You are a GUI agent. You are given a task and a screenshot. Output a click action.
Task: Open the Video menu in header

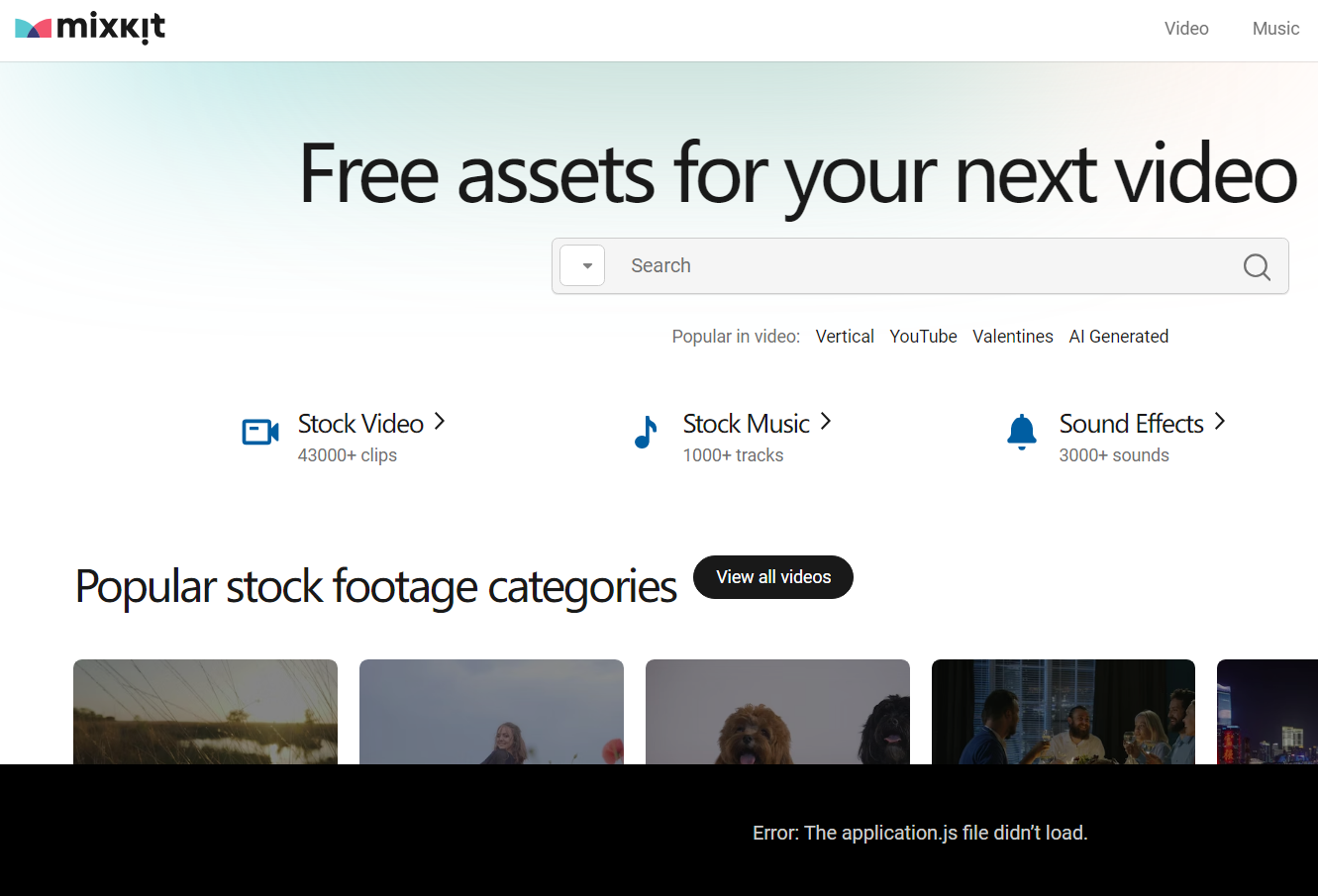click(1186, 29)
